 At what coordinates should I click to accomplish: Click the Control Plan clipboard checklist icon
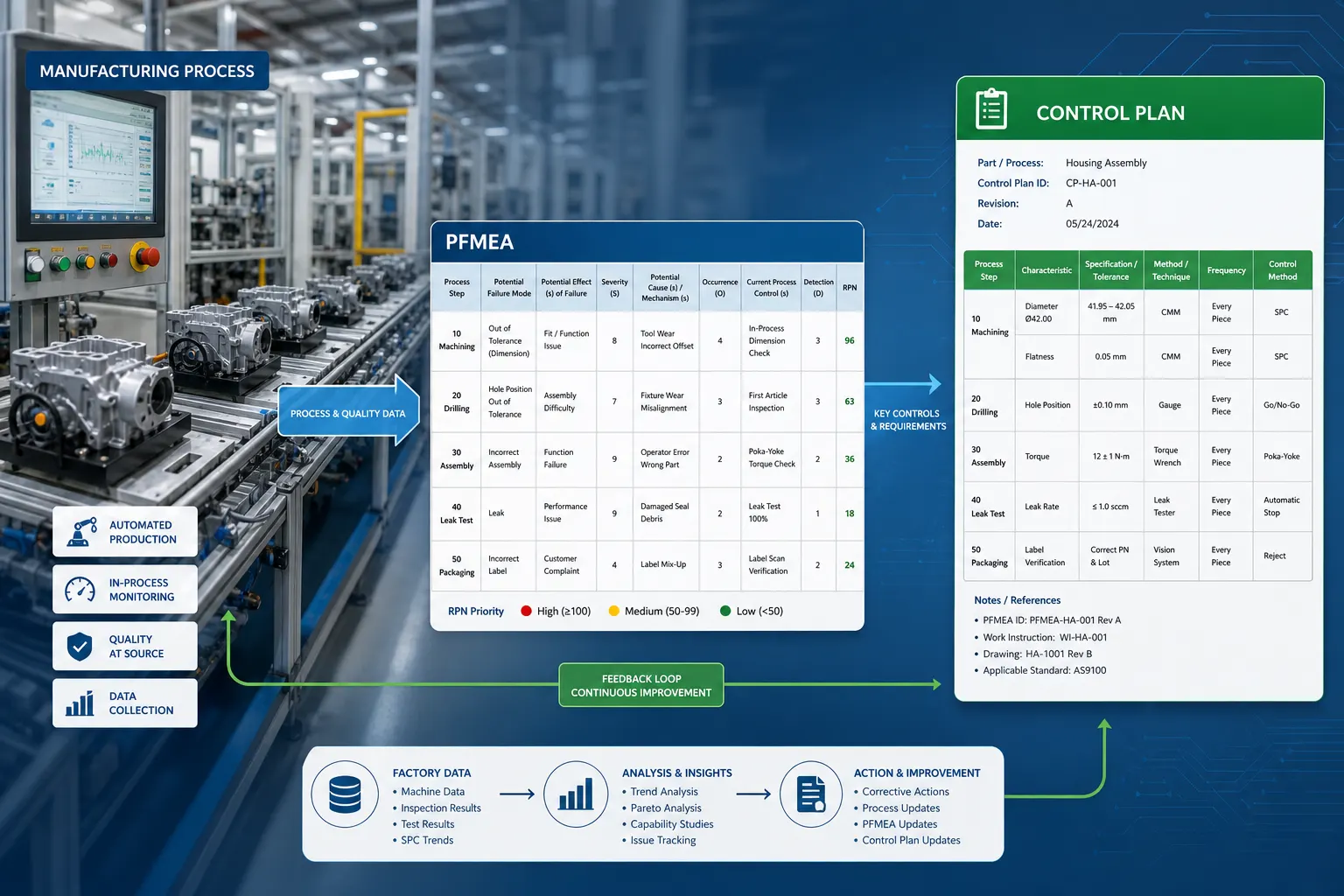tap(991, 109)
